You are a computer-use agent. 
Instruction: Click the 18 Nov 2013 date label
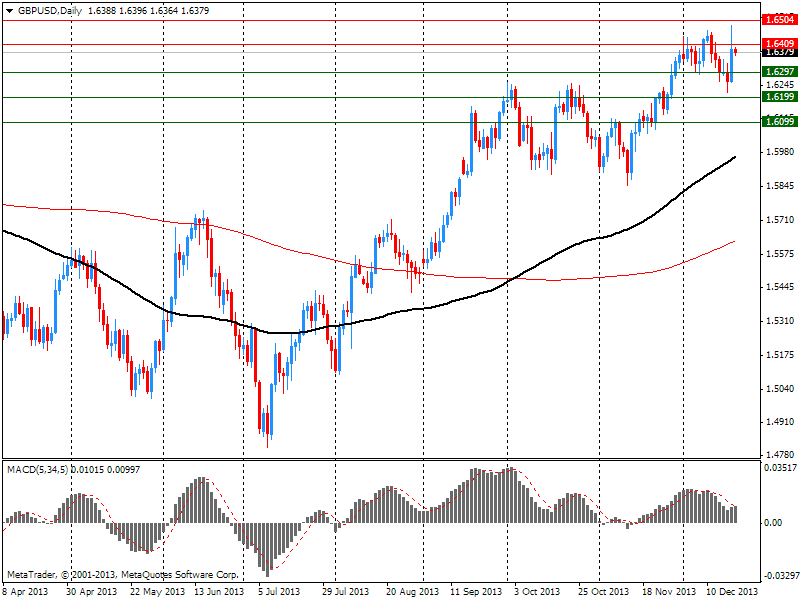(x=668, y=592)
